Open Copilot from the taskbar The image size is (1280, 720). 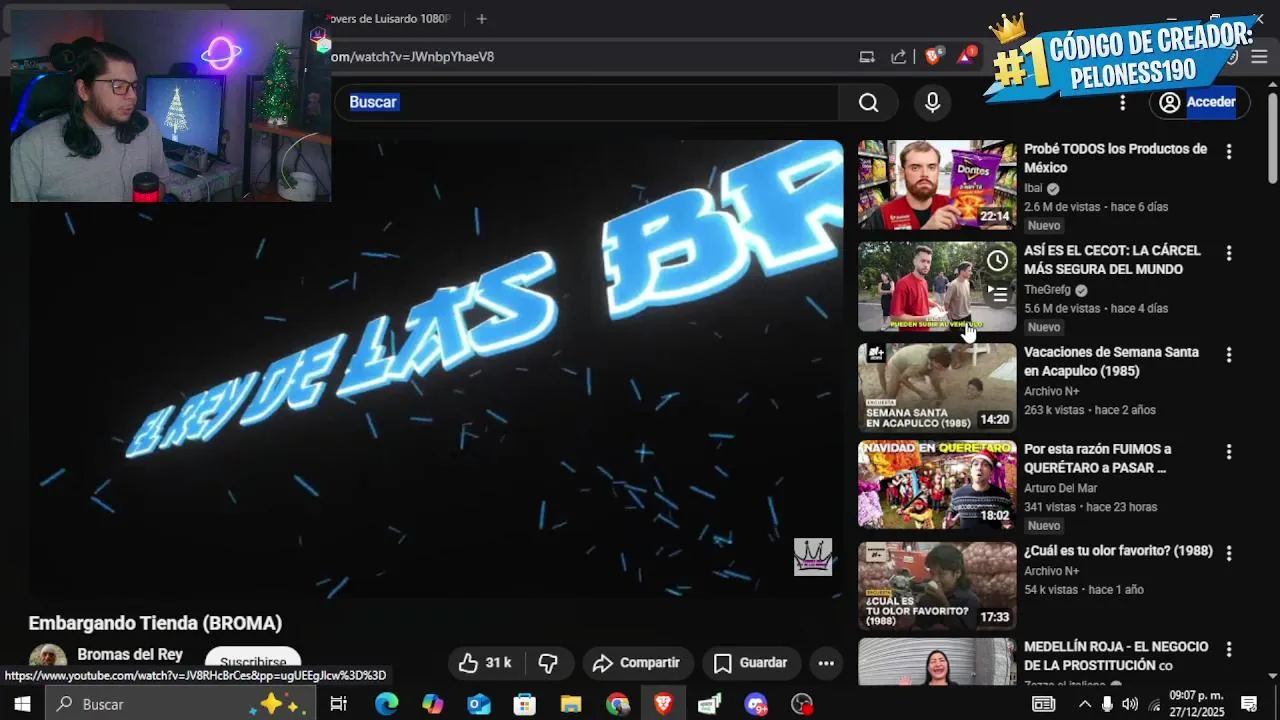[x=432, y=704]
